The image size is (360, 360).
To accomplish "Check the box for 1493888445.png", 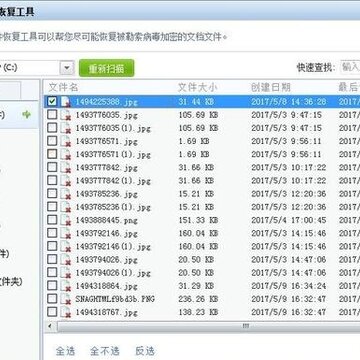I will pyautogui.click(x=52, y=220).
